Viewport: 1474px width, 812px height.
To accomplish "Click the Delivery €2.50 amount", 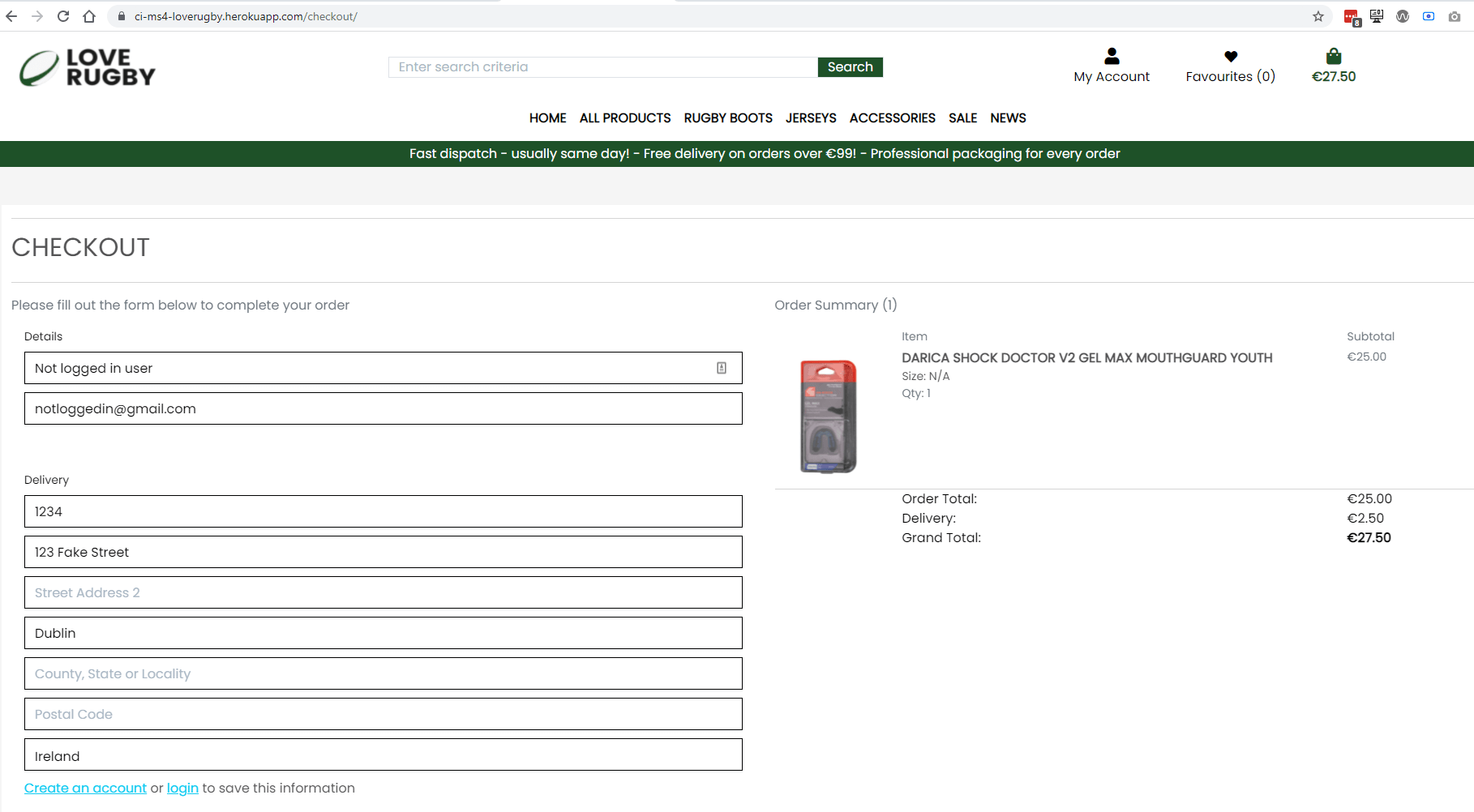I will (x=1365, y=518).
